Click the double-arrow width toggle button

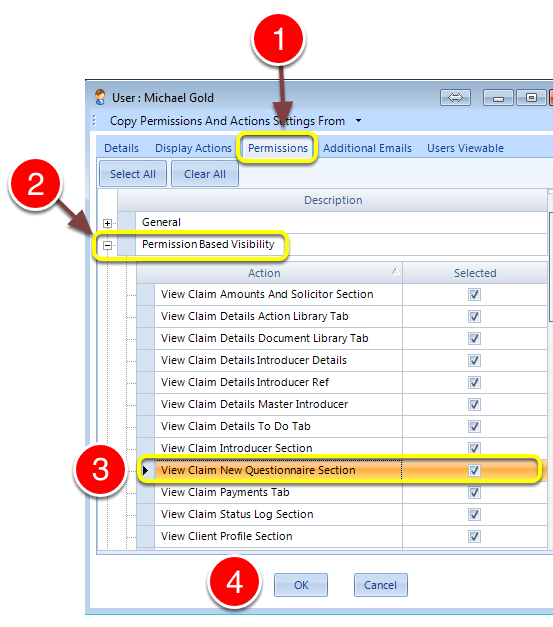click(455, 97)
